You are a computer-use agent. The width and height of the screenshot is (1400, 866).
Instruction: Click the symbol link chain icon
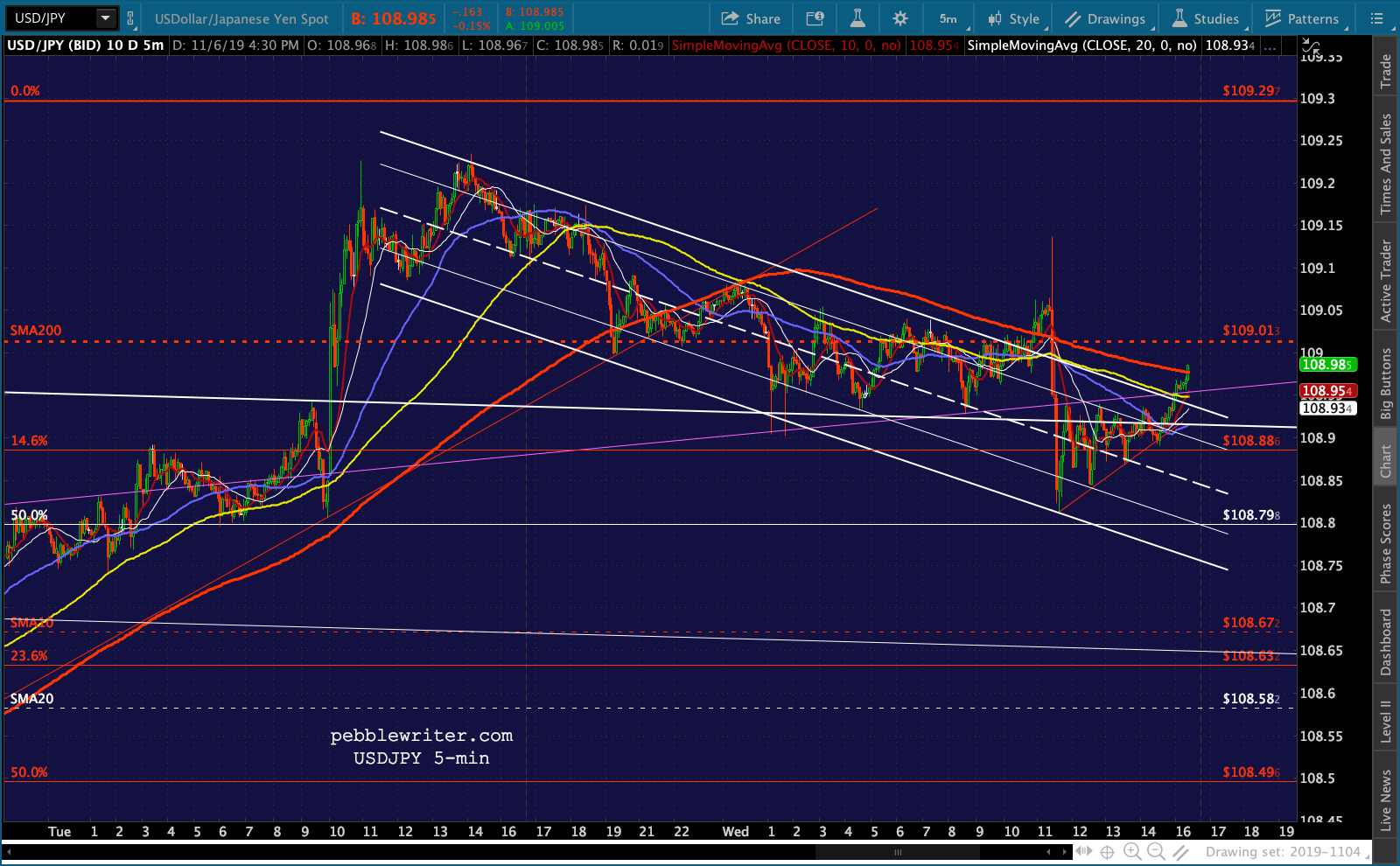pyautogui.click(x=130, y=18)
